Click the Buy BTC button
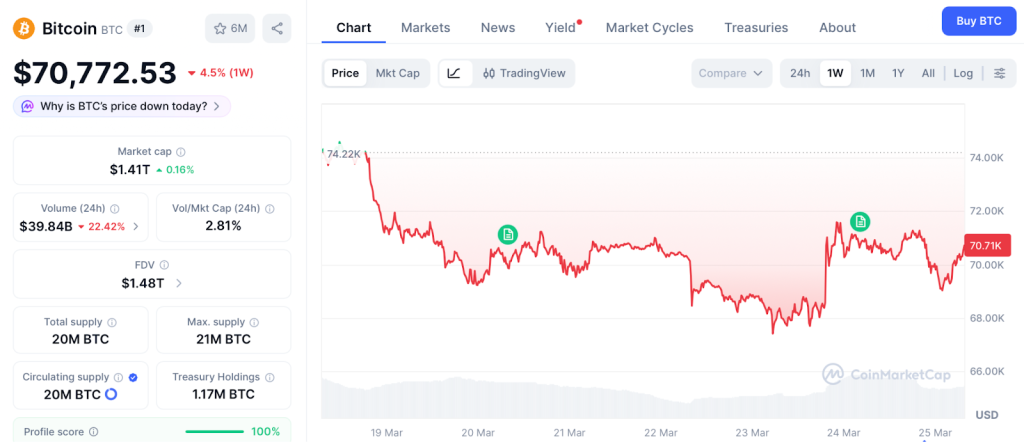 point(978,20)
